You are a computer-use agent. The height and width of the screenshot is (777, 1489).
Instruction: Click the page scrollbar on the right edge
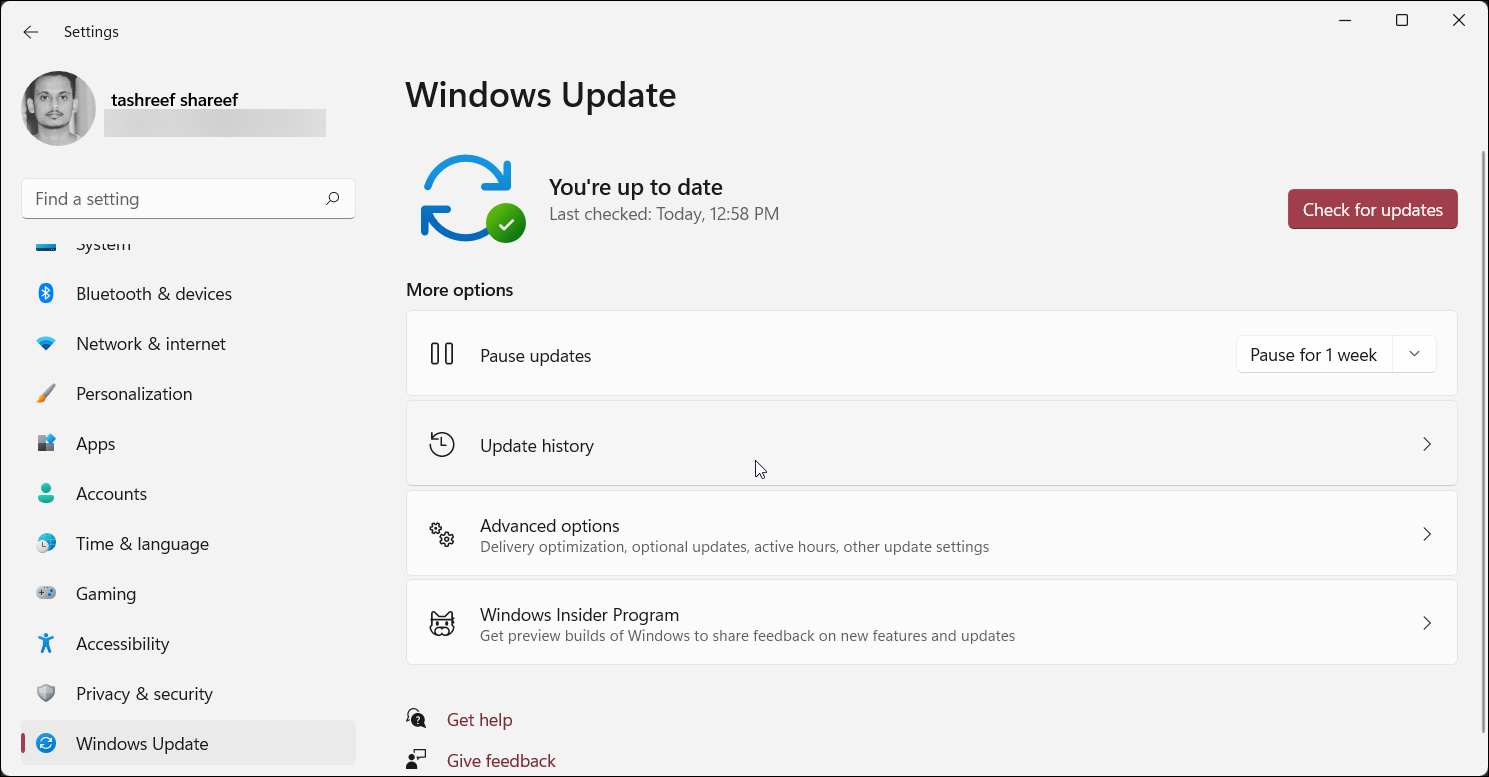point(1483,440)
